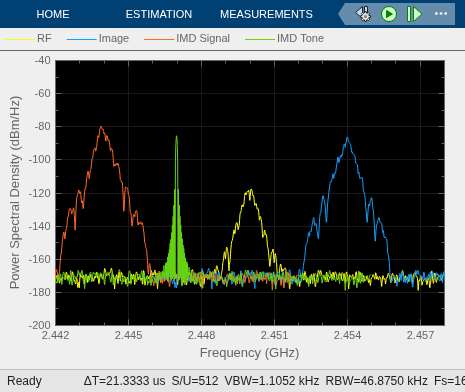Click the Step Forward button
The width and height of the screenshot is (465, 392).
[414, 14]
